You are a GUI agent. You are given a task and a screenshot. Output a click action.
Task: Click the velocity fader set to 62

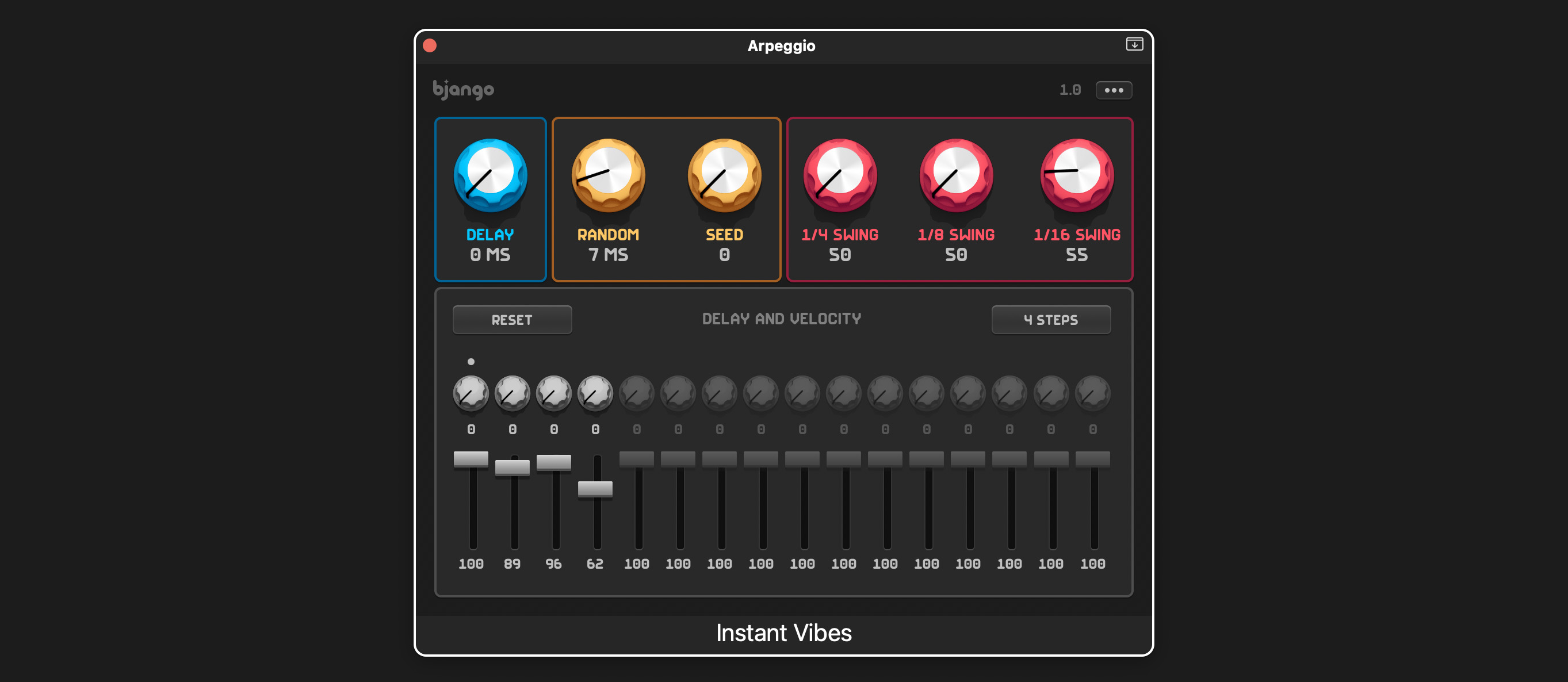click(595, 489)
